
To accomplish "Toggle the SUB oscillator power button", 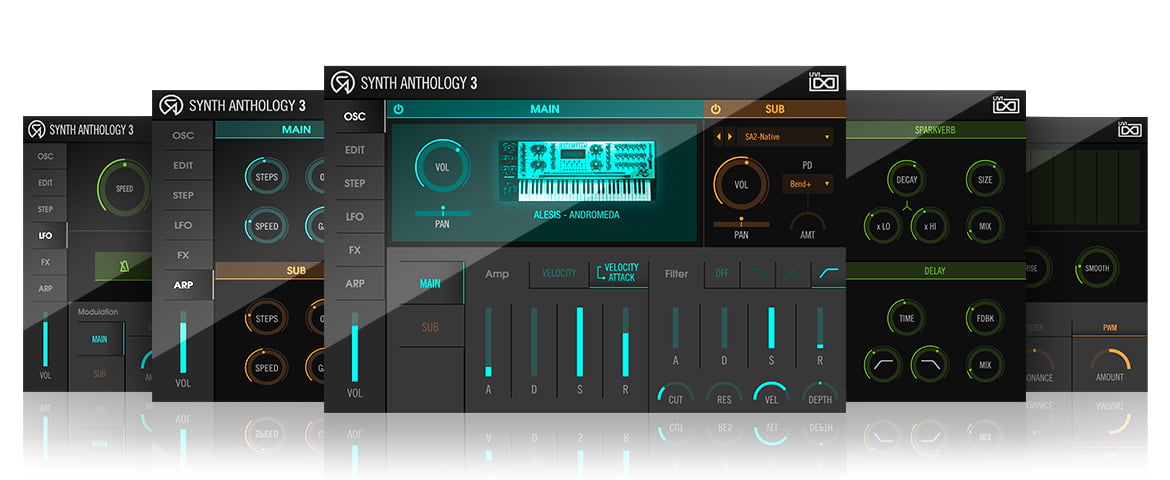I will 716,109.
